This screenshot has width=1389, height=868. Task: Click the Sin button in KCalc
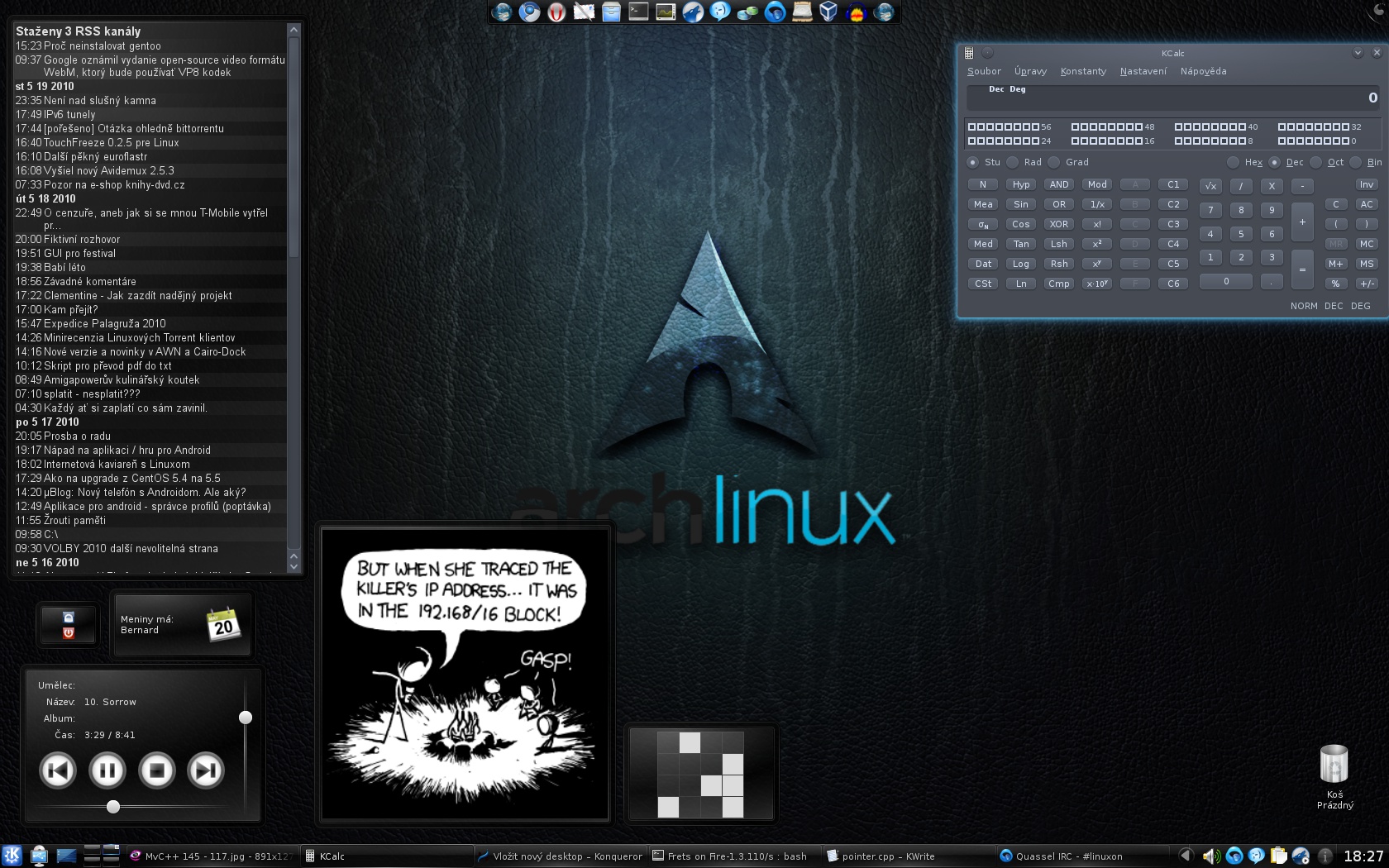[1021, 204]
